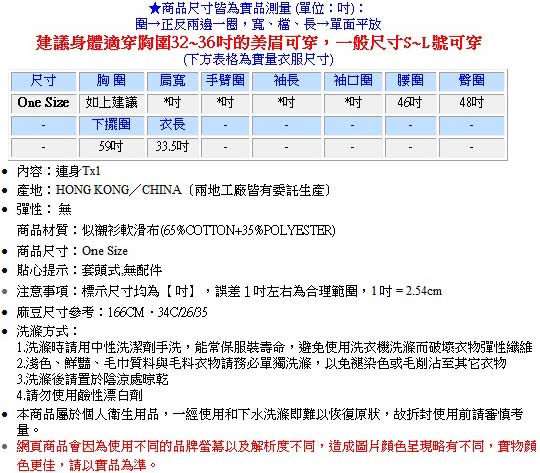Select the 胸圍 column header
Image resolution: width=540 pixels, height=473 pixels.
[111, 81]
